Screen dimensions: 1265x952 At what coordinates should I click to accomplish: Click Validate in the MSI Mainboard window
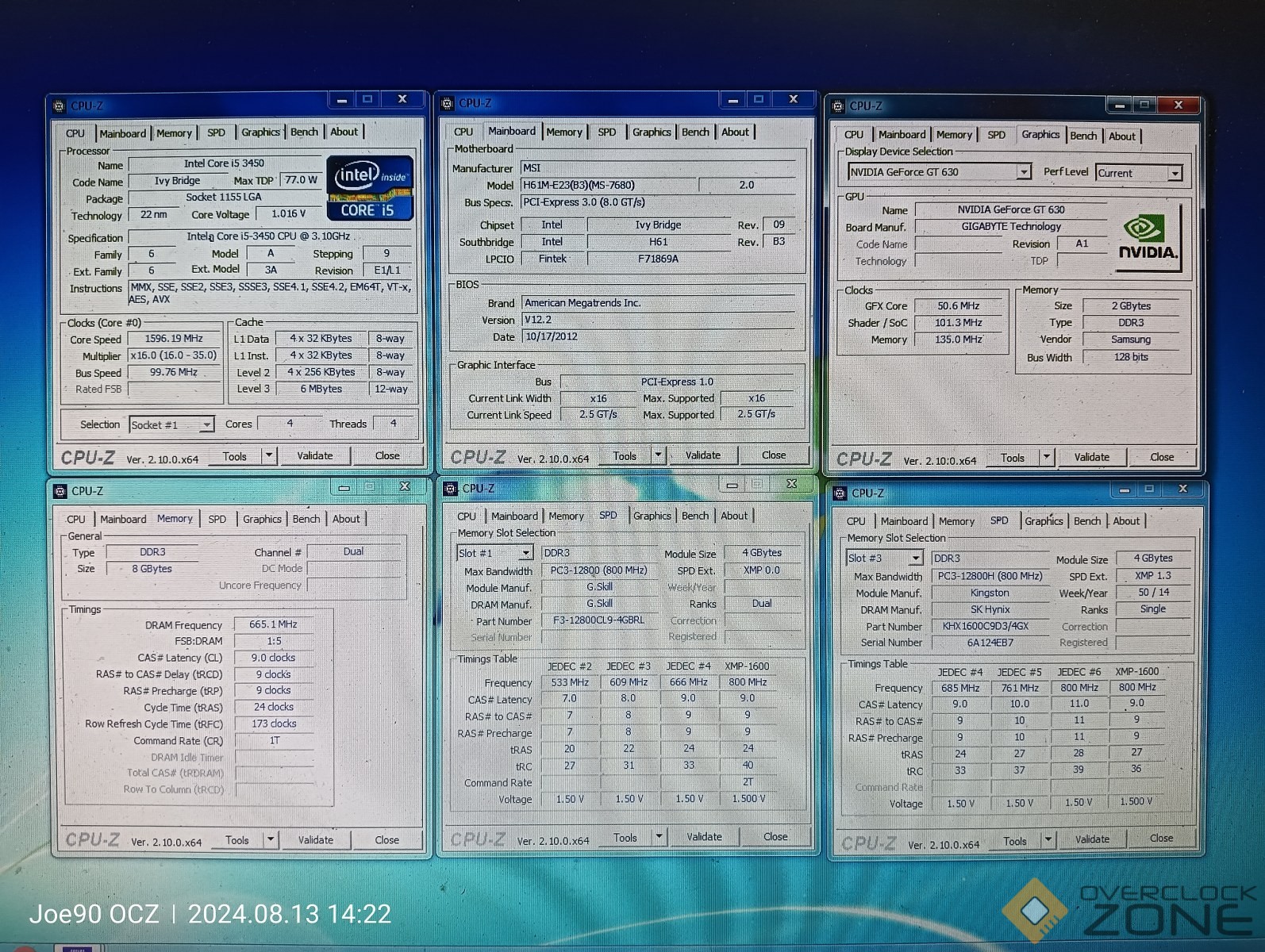click(x=703, y=455)
